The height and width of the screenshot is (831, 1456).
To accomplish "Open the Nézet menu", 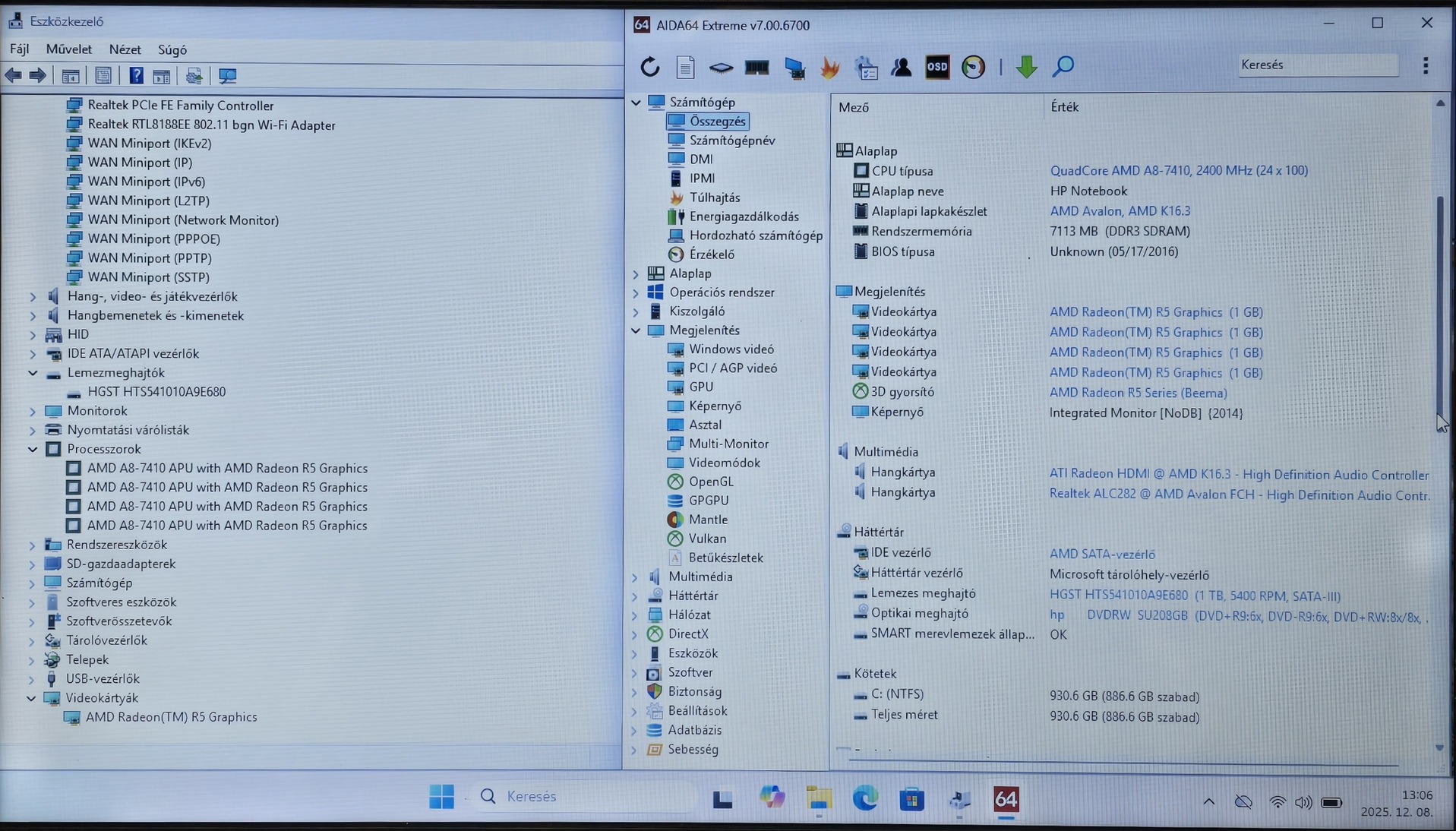I will (x=125, y=49).
